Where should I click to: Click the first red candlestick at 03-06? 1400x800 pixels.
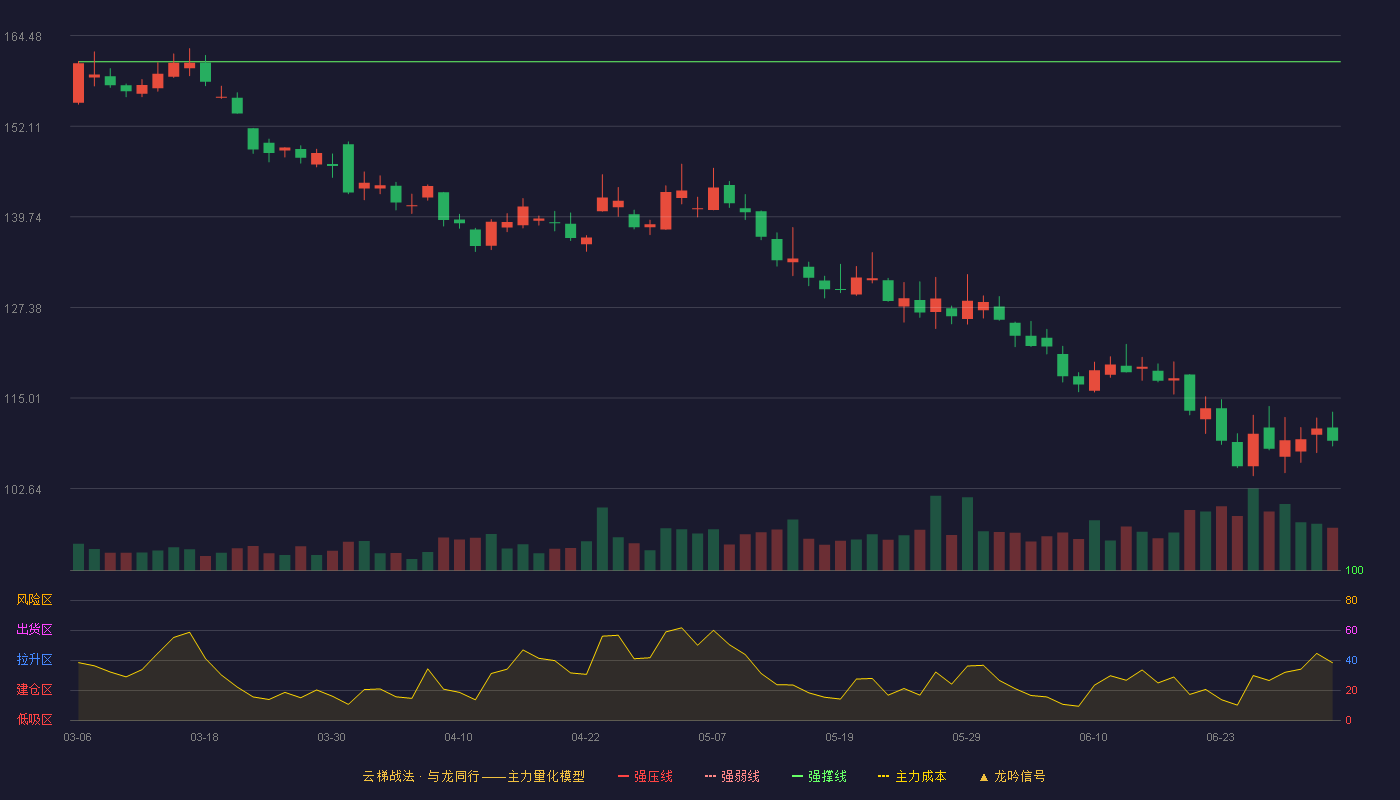[x=78, y=83]
